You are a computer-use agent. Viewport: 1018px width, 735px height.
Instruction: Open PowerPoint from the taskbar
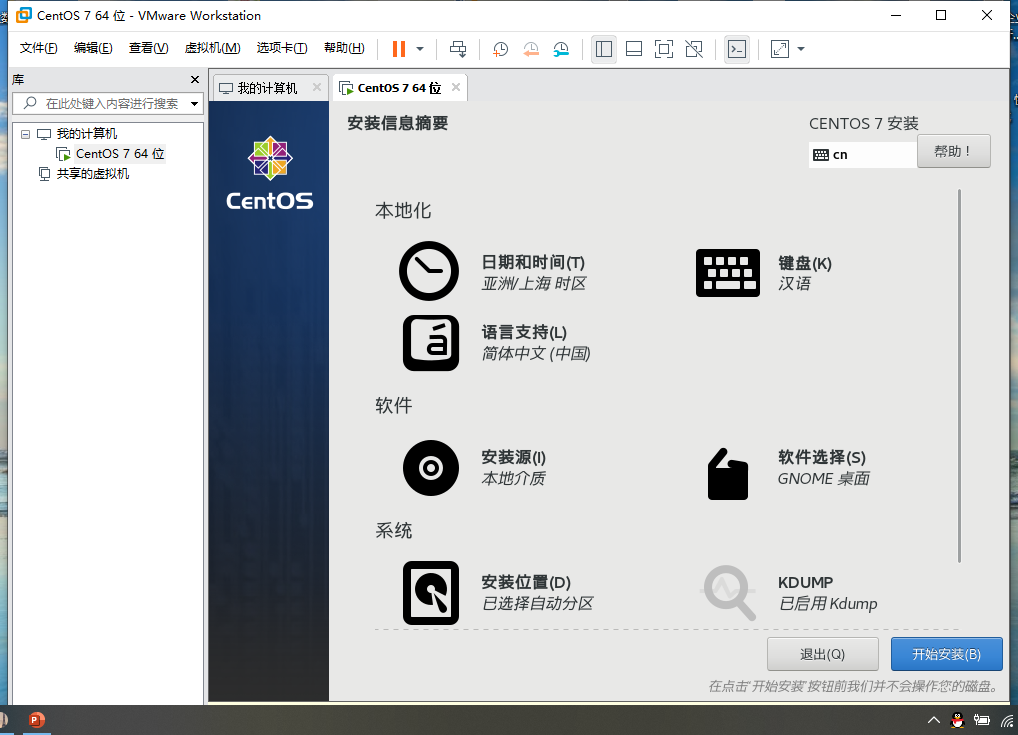click(36, 719)
